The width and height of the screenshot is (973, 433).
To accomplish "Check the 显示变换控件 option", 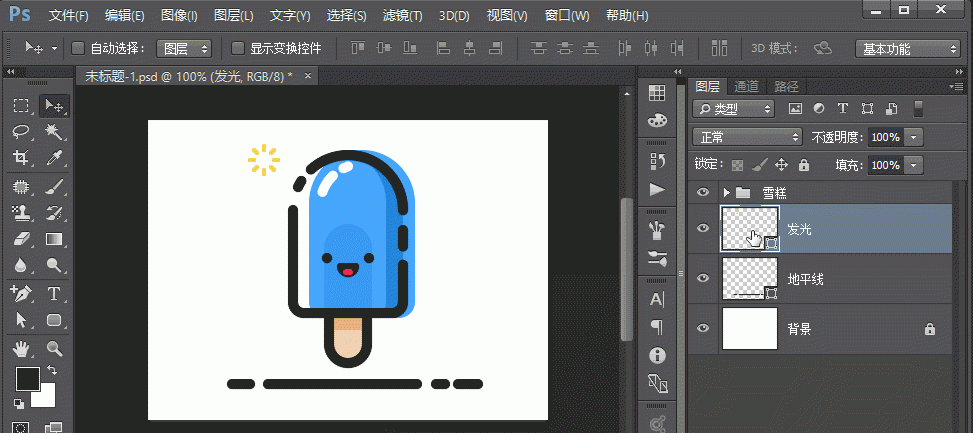I will point(238,48).
